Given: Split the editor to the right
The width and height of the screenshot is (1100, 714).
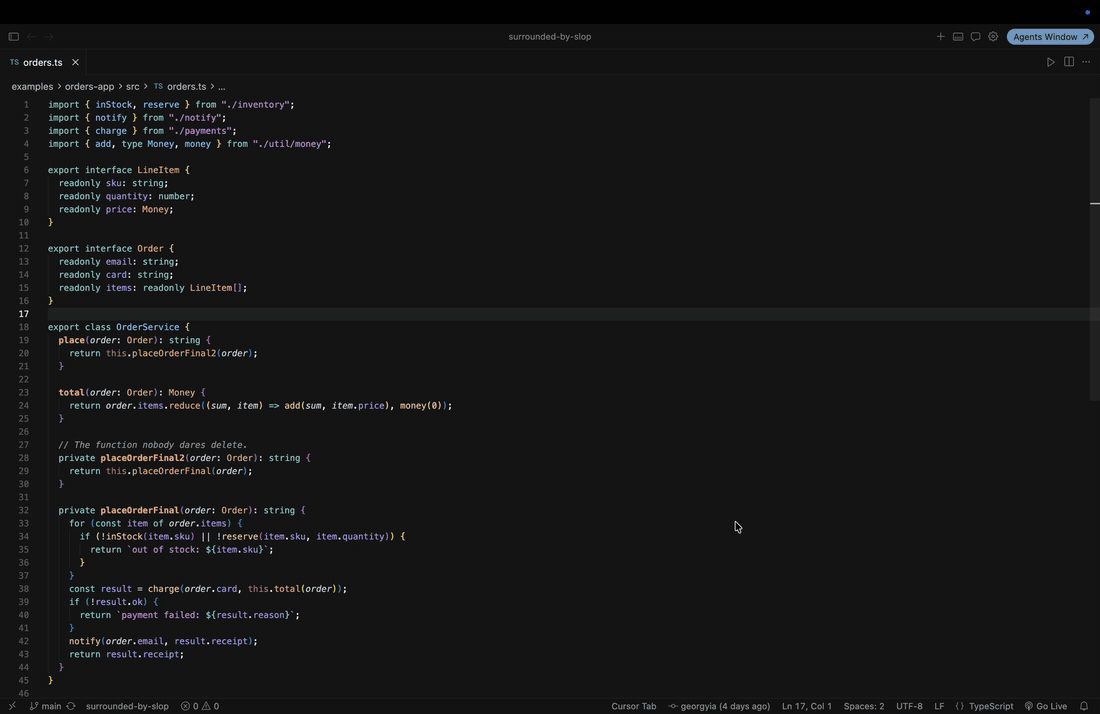Looking at the screenshot, I should 1068,62.
